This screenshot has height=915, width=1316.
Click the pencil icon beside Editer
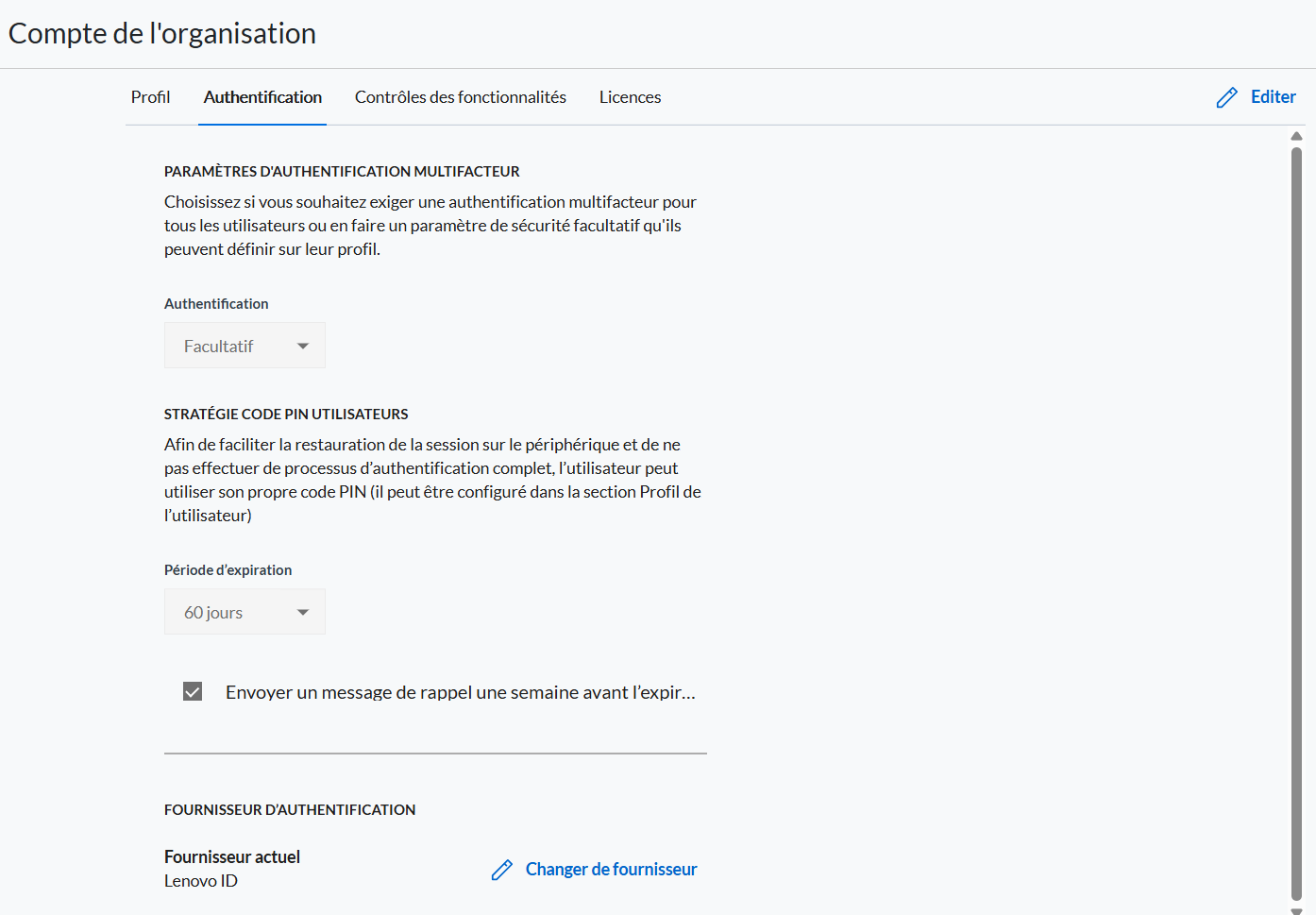pos(1226,97)
